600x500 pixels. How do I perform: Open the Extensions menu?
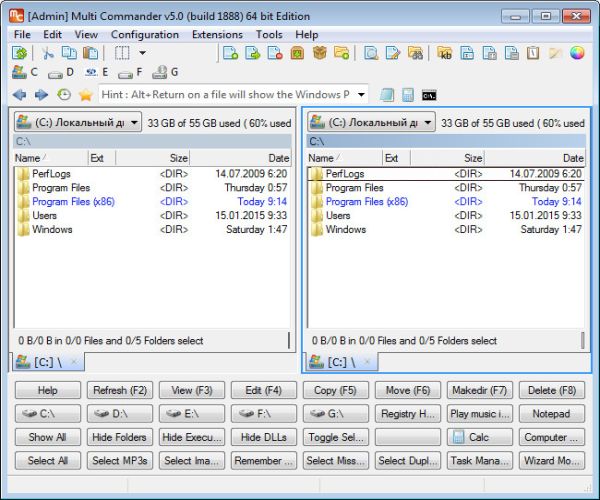(217, 34)
